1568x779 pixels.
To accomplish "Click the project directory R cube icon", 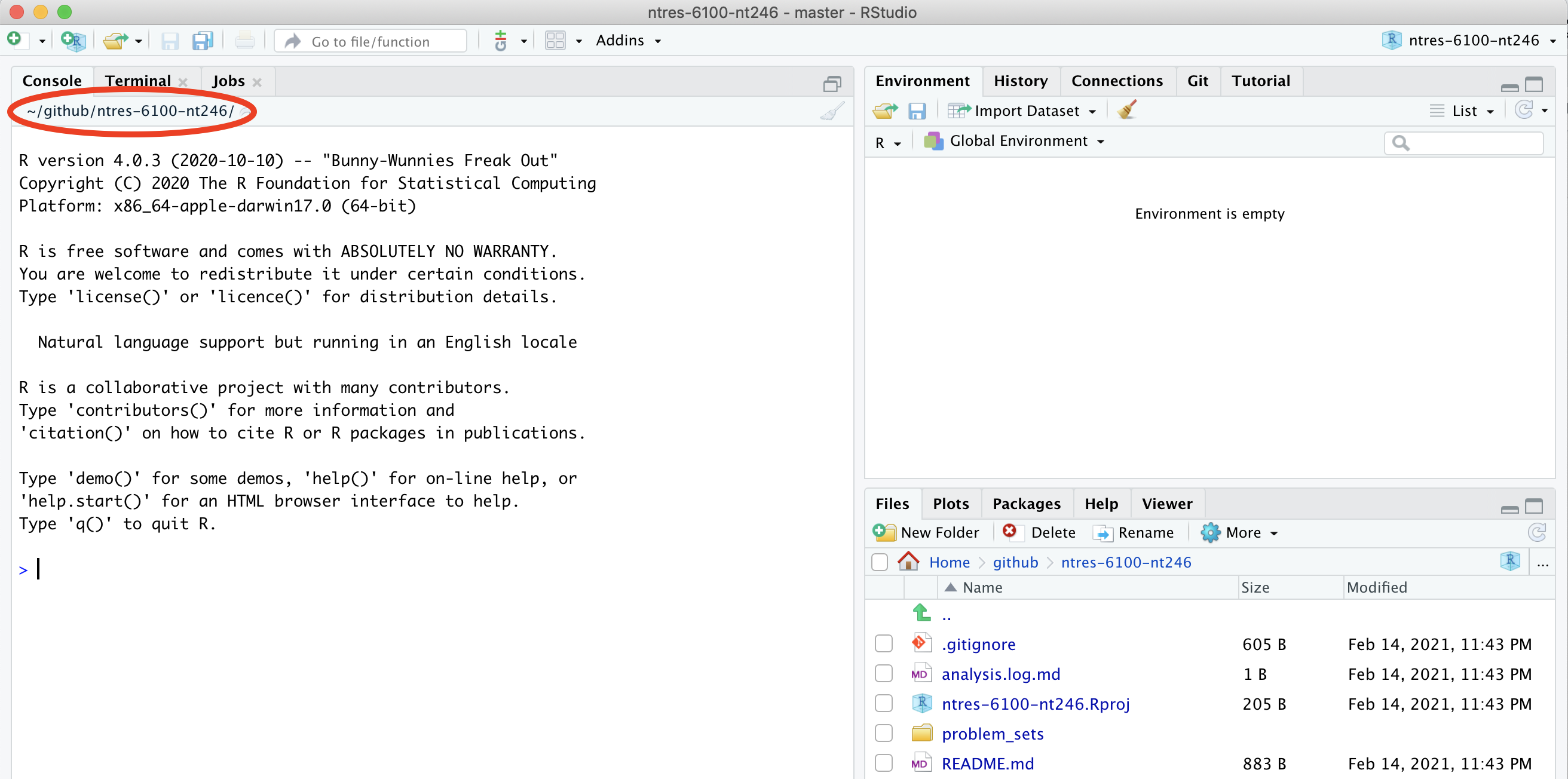I will pos(1510,561).
